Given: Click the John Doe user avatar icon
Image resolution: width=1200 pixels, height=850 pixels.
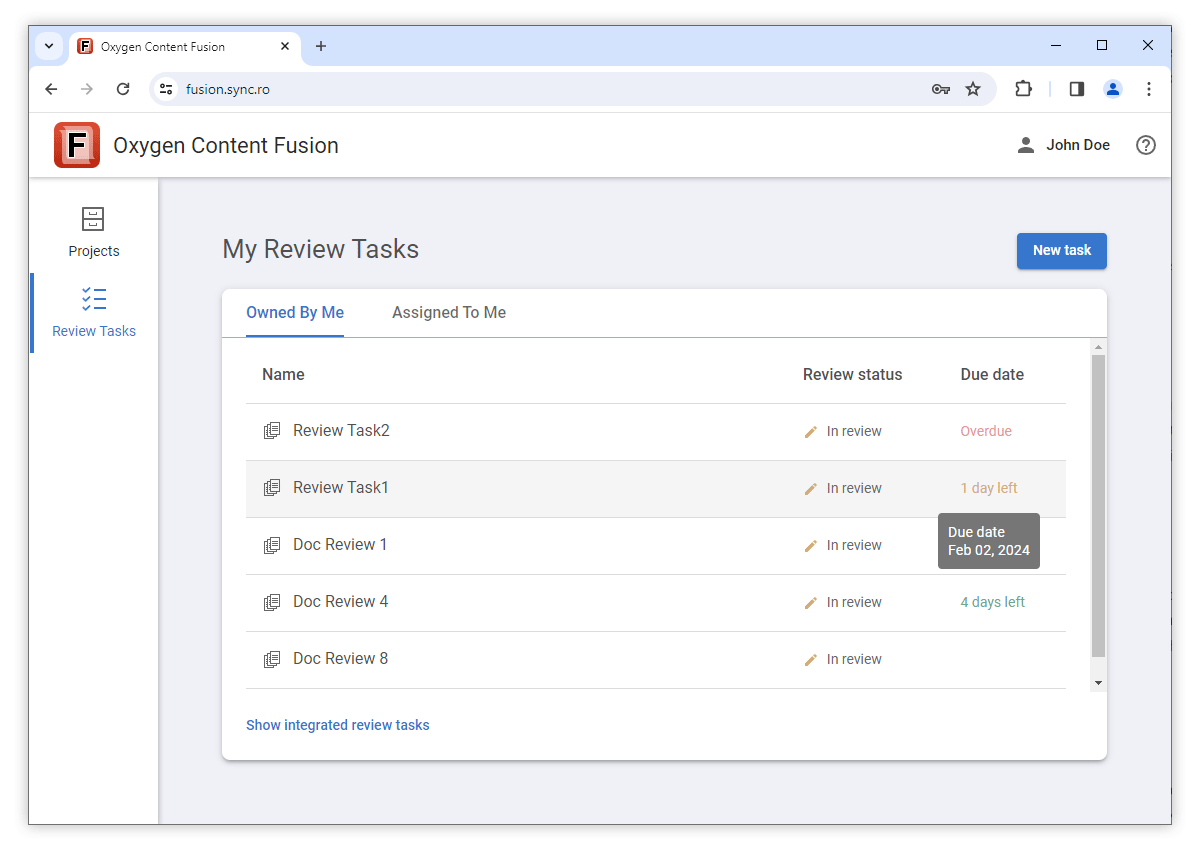Looking at the screenshot, I should pyautogui.click(x=1025, y=145).
